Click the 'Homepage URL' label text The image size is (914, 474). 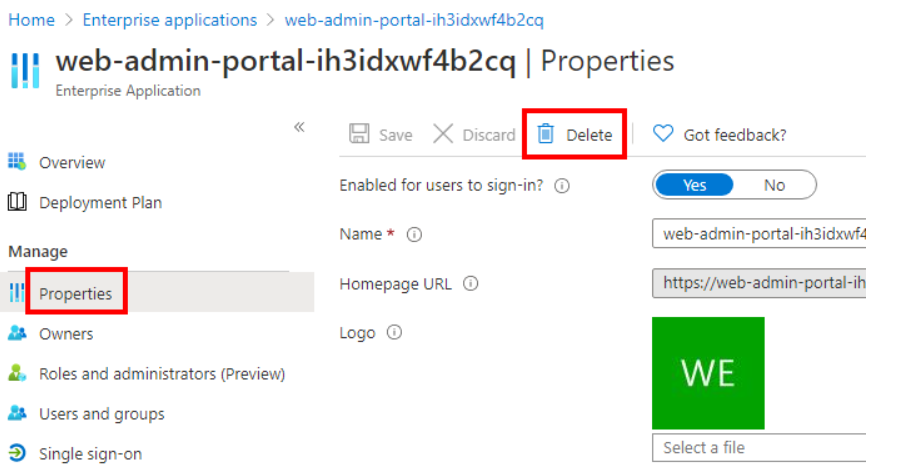tap(395, 284)
